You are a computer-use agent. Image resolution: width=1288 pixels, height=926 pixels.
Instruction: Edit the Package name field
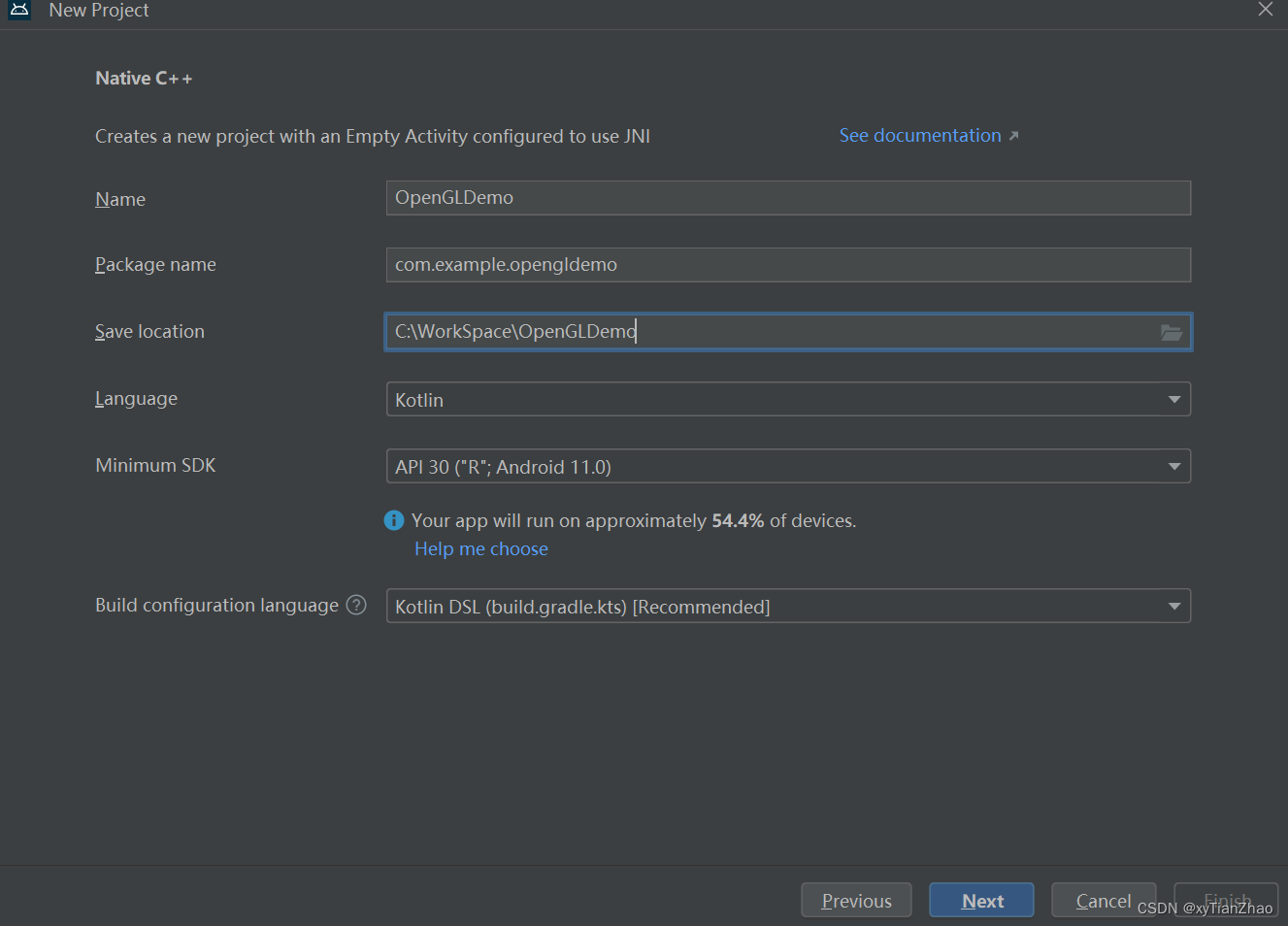(x=788, y=265)
